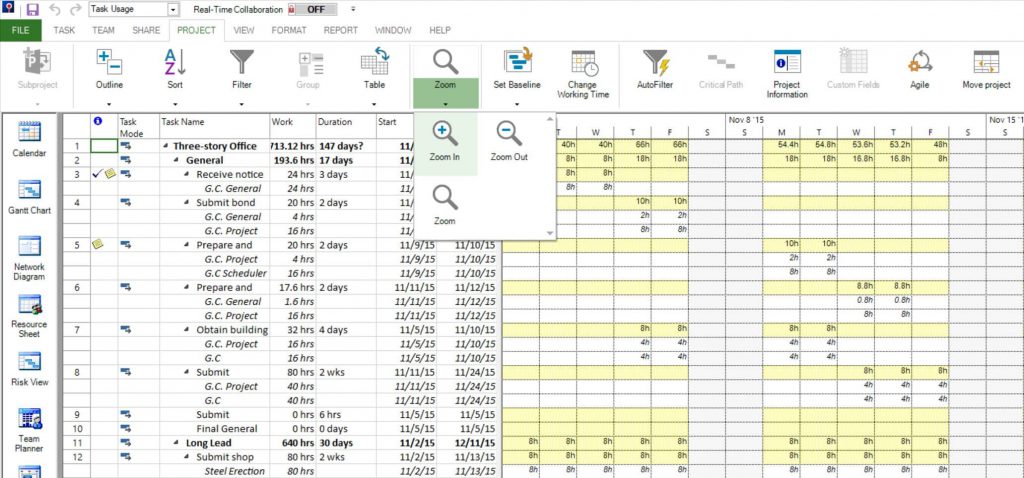Viewport: 1024px width, 478px height.
Task: Open Change Working Time
Action: pyautogui.click(x=583, y=73)
